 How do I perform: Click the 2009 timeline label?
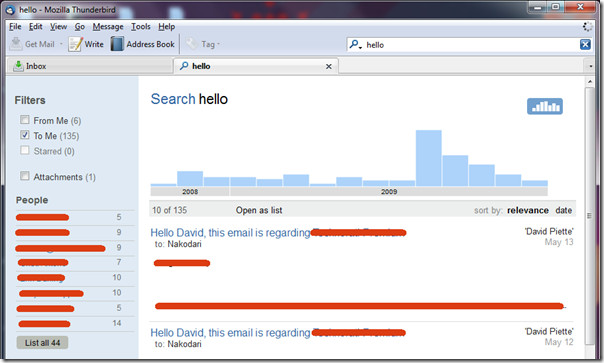389,192
